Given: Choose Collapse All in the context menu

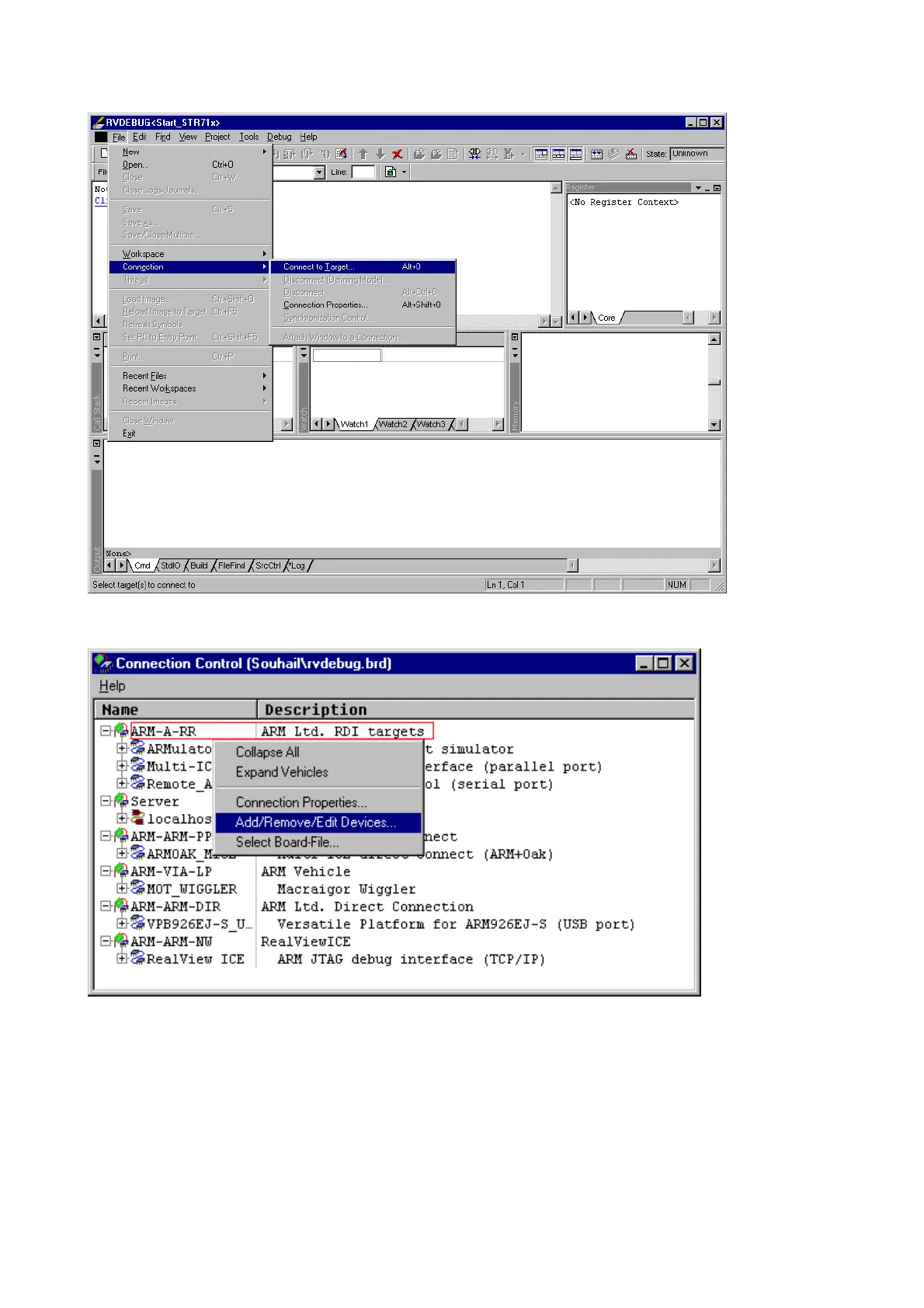Looking at the screenshot, I should 318,752.
